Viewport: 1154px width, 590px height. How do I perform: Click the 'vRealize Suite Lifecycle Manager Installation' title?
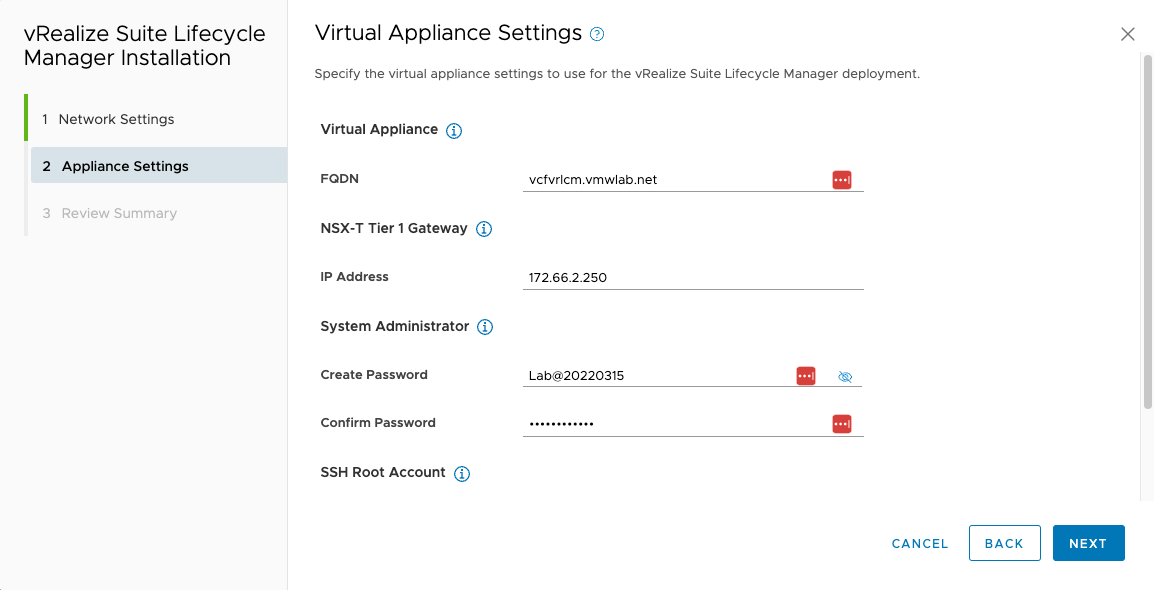[x=145, y=46]
